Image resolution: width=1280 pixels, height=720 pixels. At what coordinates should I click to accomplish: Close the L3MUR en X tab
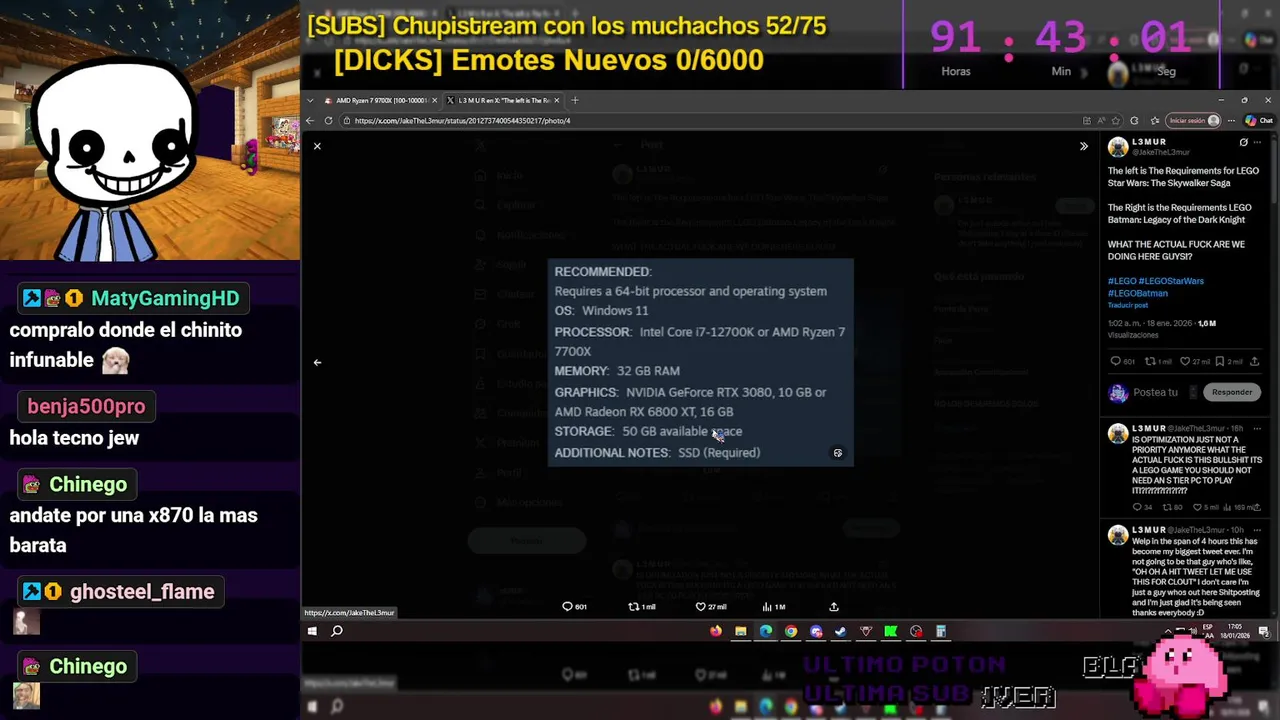click(557, 100)
